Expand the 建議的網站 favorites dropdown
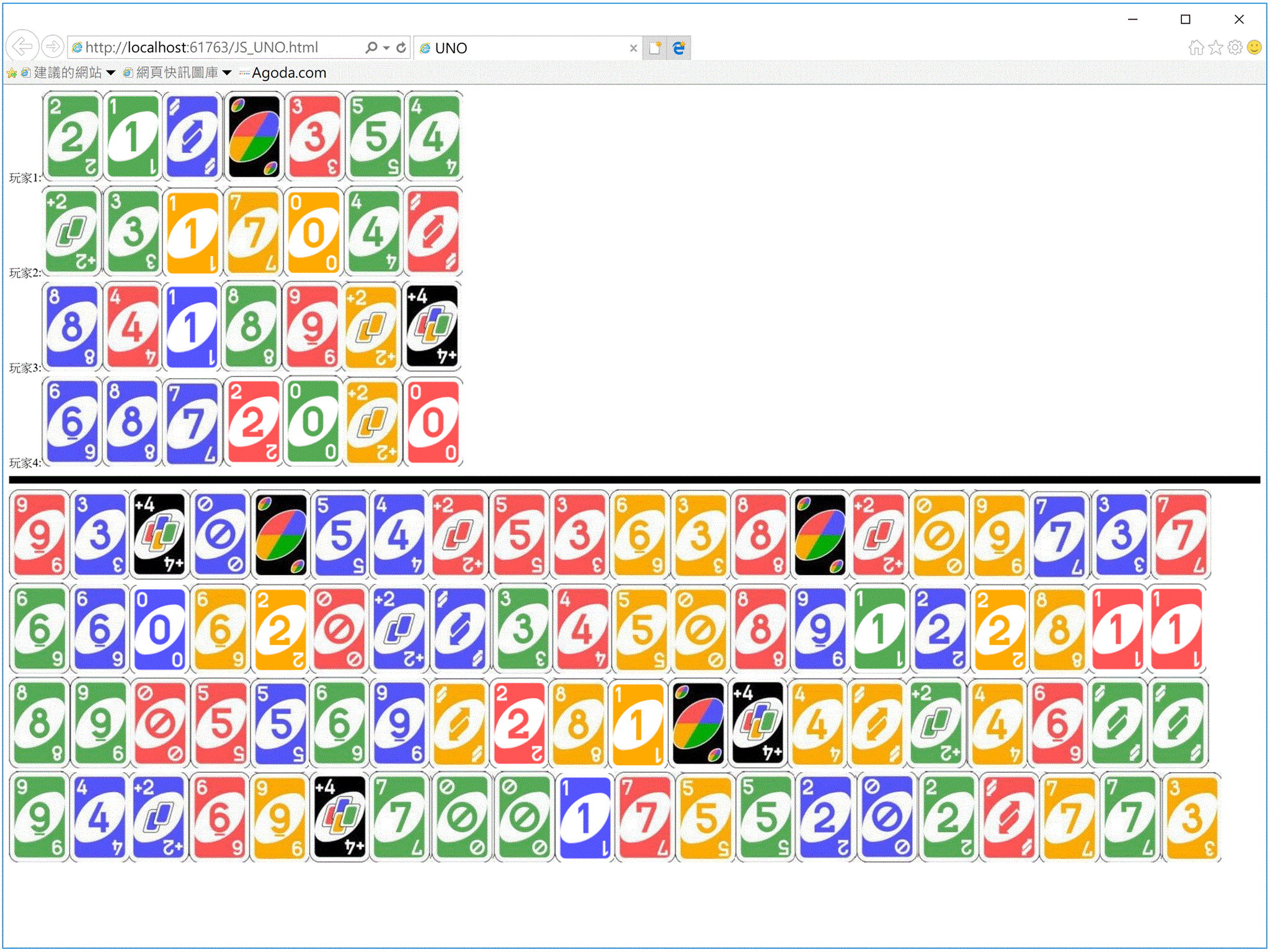The height and width of the screenshot is (952, 1270). click(111, 73)
